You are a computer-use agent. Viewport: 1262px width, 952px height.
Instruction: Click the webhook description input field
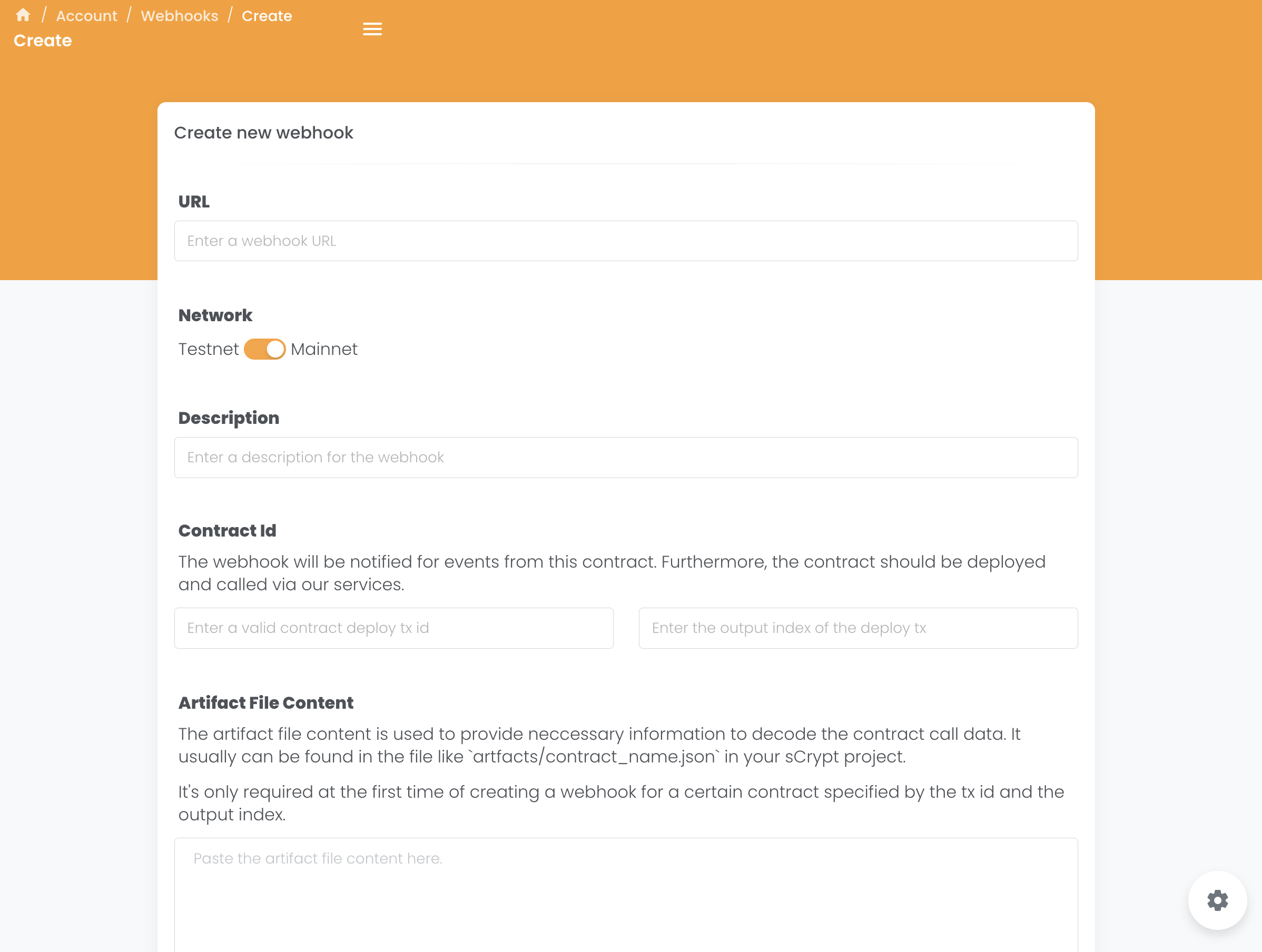pos(626,458)
